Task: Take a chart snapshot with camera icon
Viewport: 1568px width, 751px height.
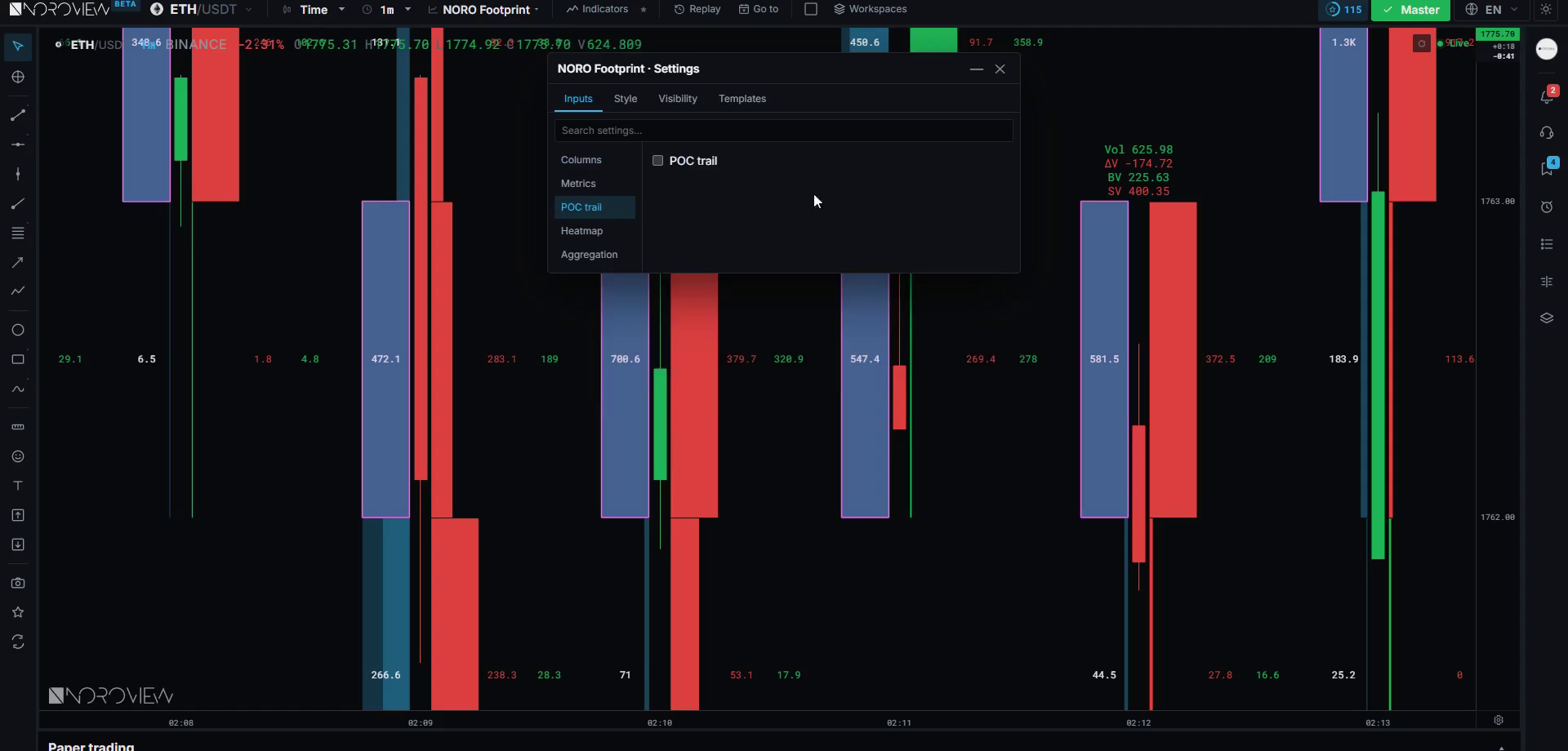Action: pyautogui.click(x=18, y=583)
